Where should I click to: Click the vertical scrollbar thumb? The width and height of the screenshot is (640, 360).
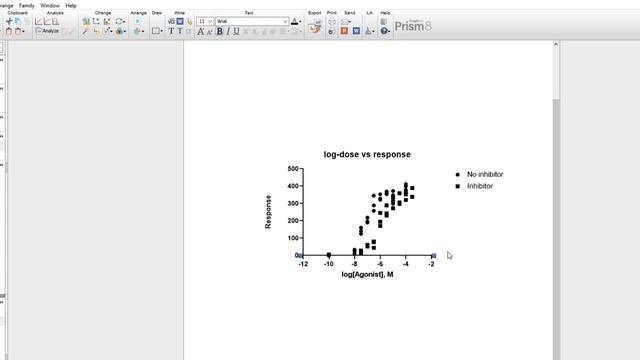click(556, 229)
